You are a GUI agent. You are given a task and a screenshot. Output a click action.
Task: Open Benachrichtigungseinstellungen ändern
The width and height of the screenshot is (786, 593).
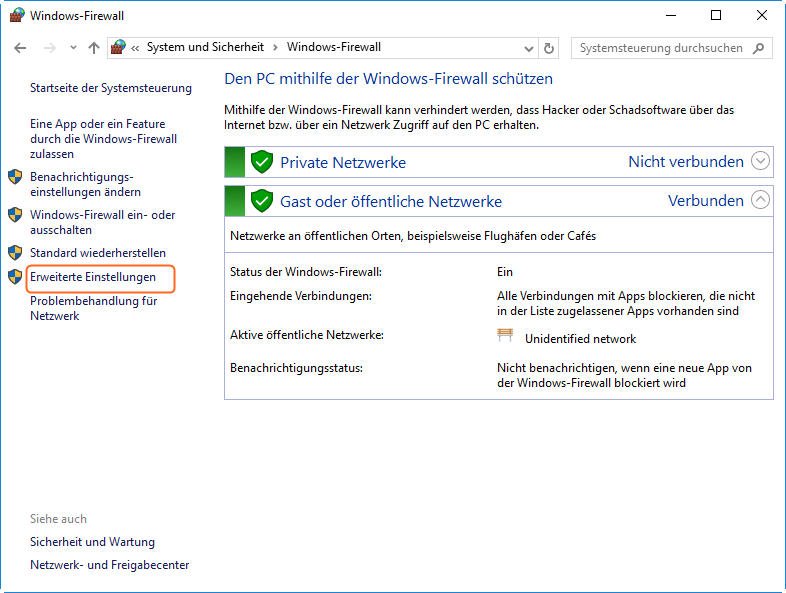[x=85, y=184]
